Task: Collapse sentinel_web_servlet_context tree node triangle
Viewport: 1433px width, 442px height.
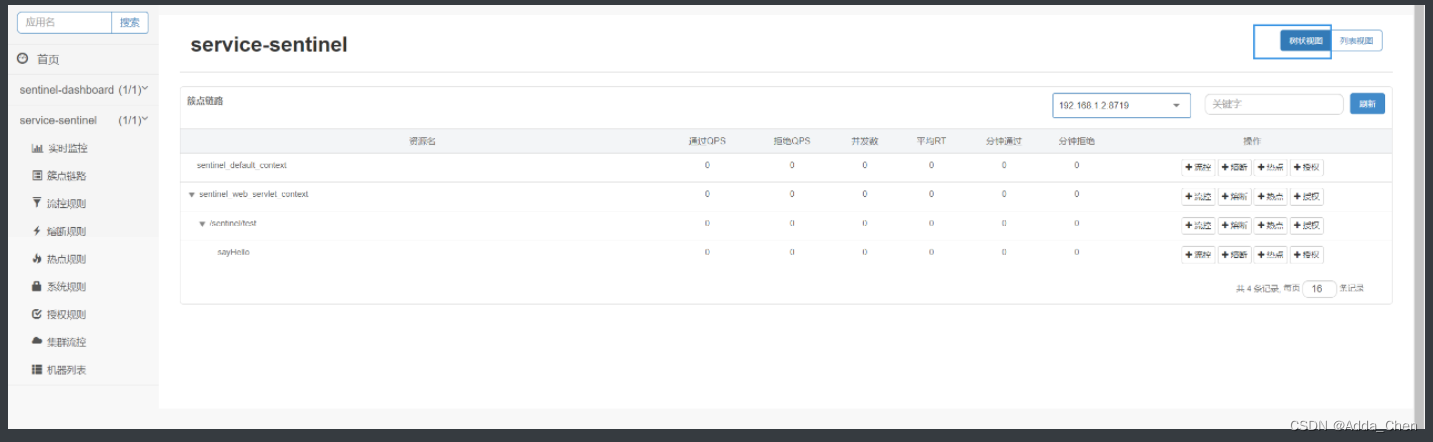Action: 191,195
